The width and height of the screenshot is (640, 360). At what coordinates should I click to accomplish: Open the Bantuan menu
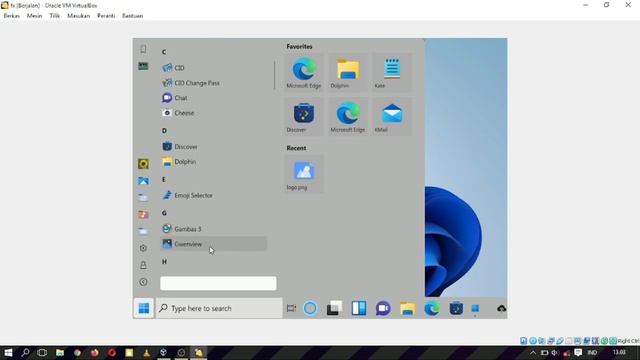point(132,16)
